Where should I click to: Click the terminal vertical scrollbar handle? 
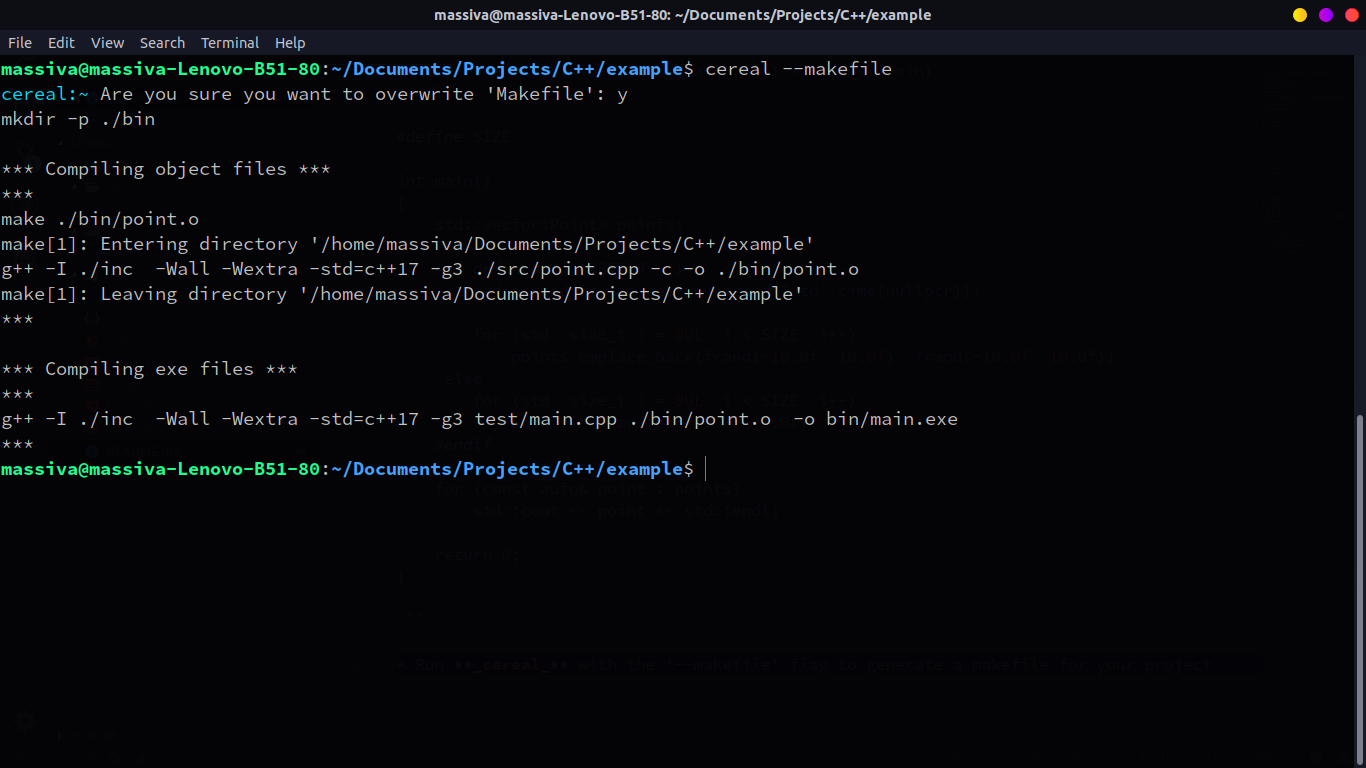(x=1360, y=590)
